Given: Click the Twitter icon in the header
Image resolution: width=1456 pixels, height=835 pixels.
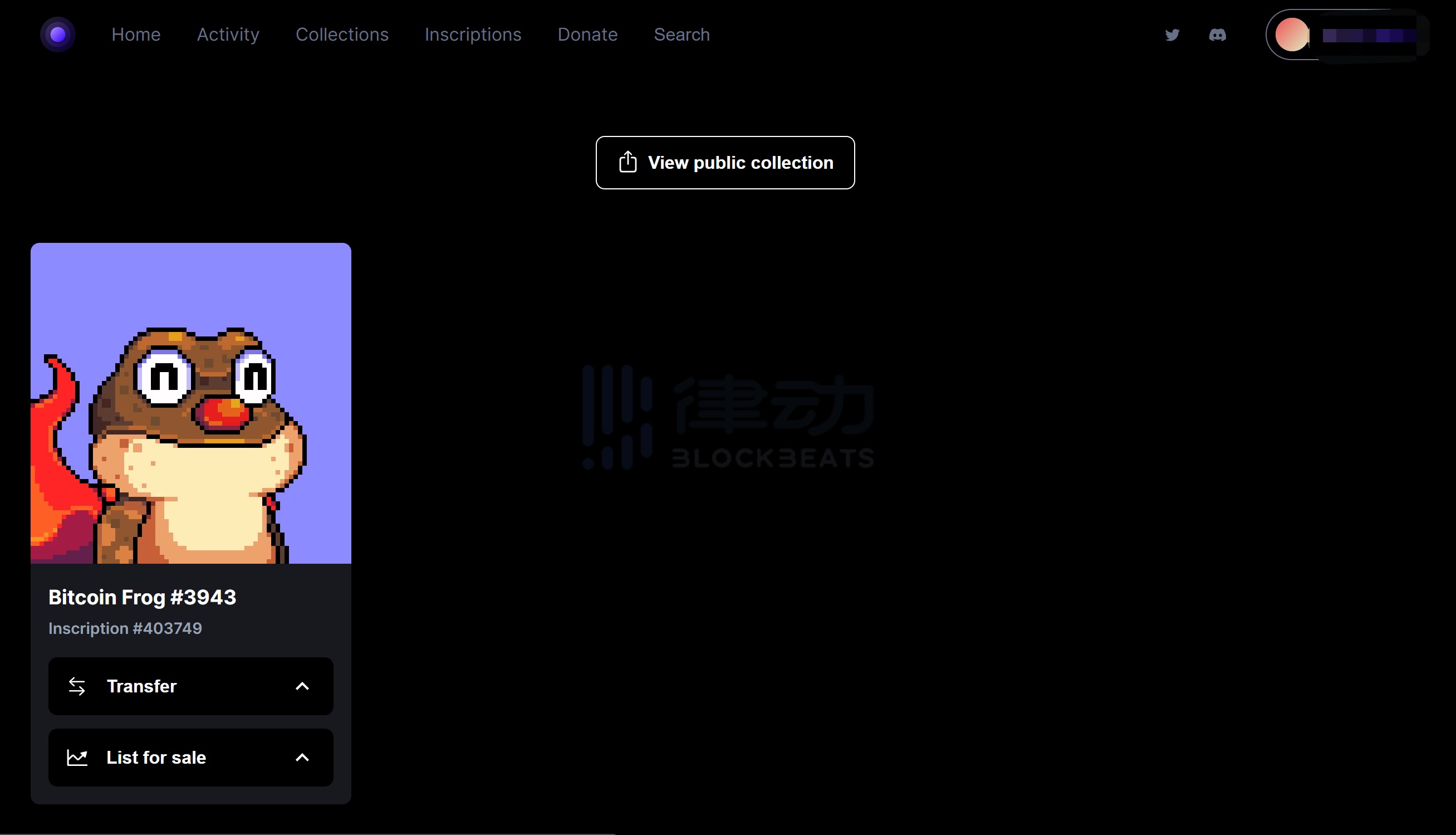Looking at the screenshot, I should (x=1171, y=35).
